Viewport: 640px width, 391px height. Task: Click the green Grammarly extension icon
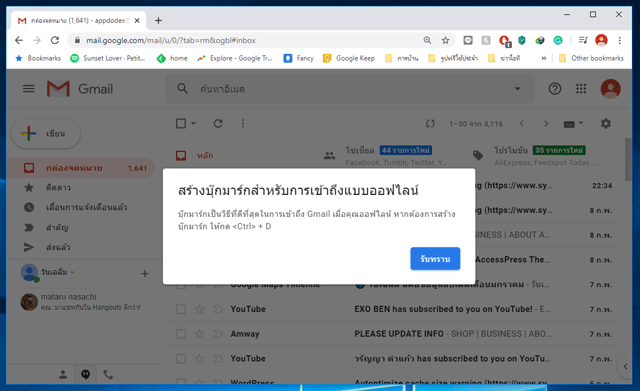(558, 40)
